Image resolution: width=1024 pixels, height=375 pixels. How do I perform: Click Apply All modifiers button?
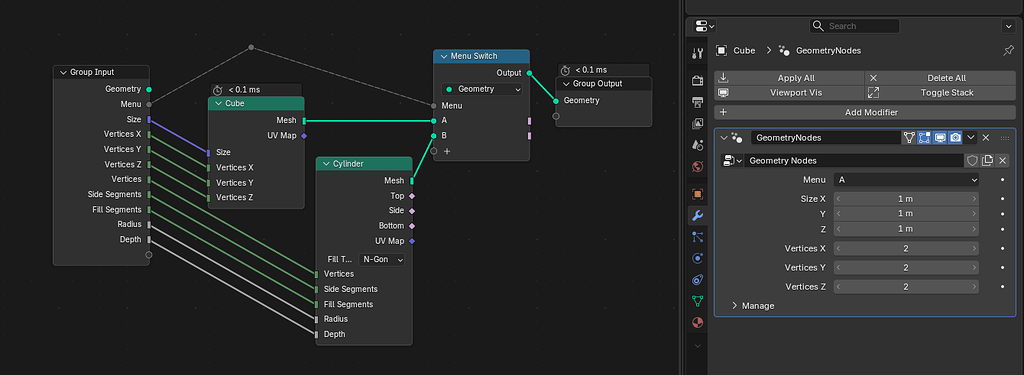point(789,78)
